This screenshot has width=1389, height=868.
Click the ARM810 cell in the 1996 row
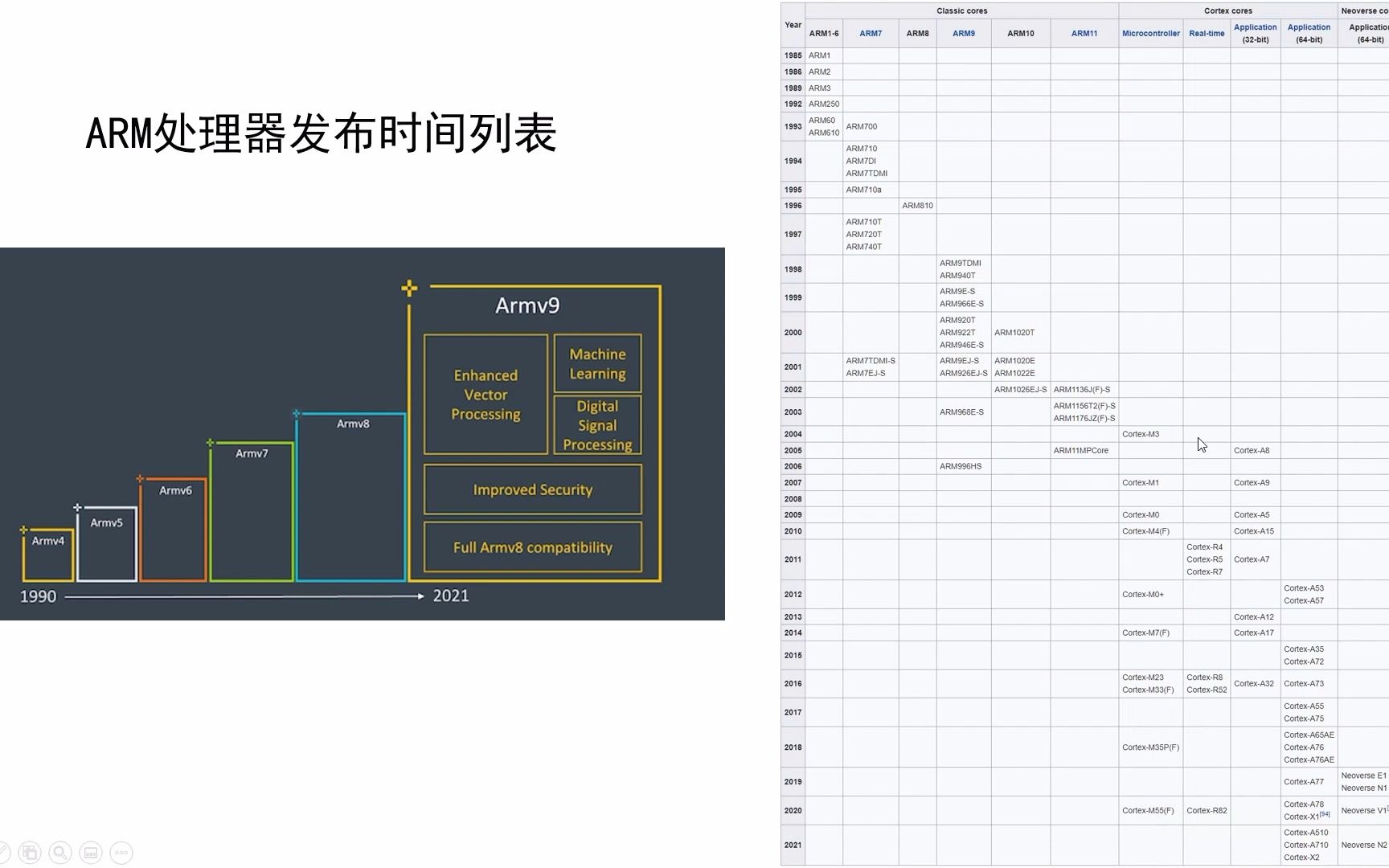point(917,206)
